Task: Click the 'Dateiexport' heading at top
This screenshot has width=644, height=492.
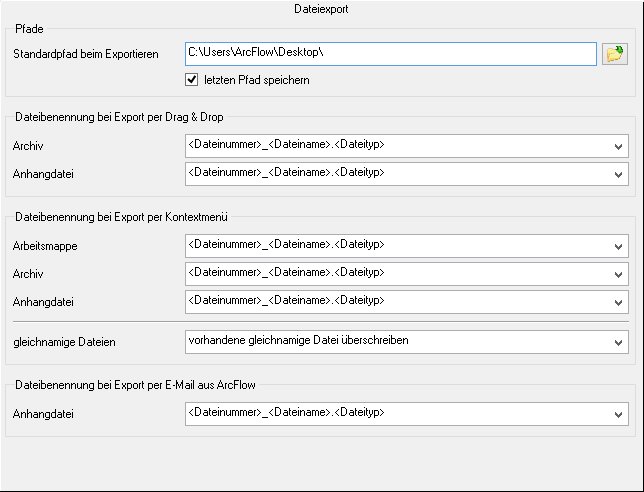Action: point(321,9)
